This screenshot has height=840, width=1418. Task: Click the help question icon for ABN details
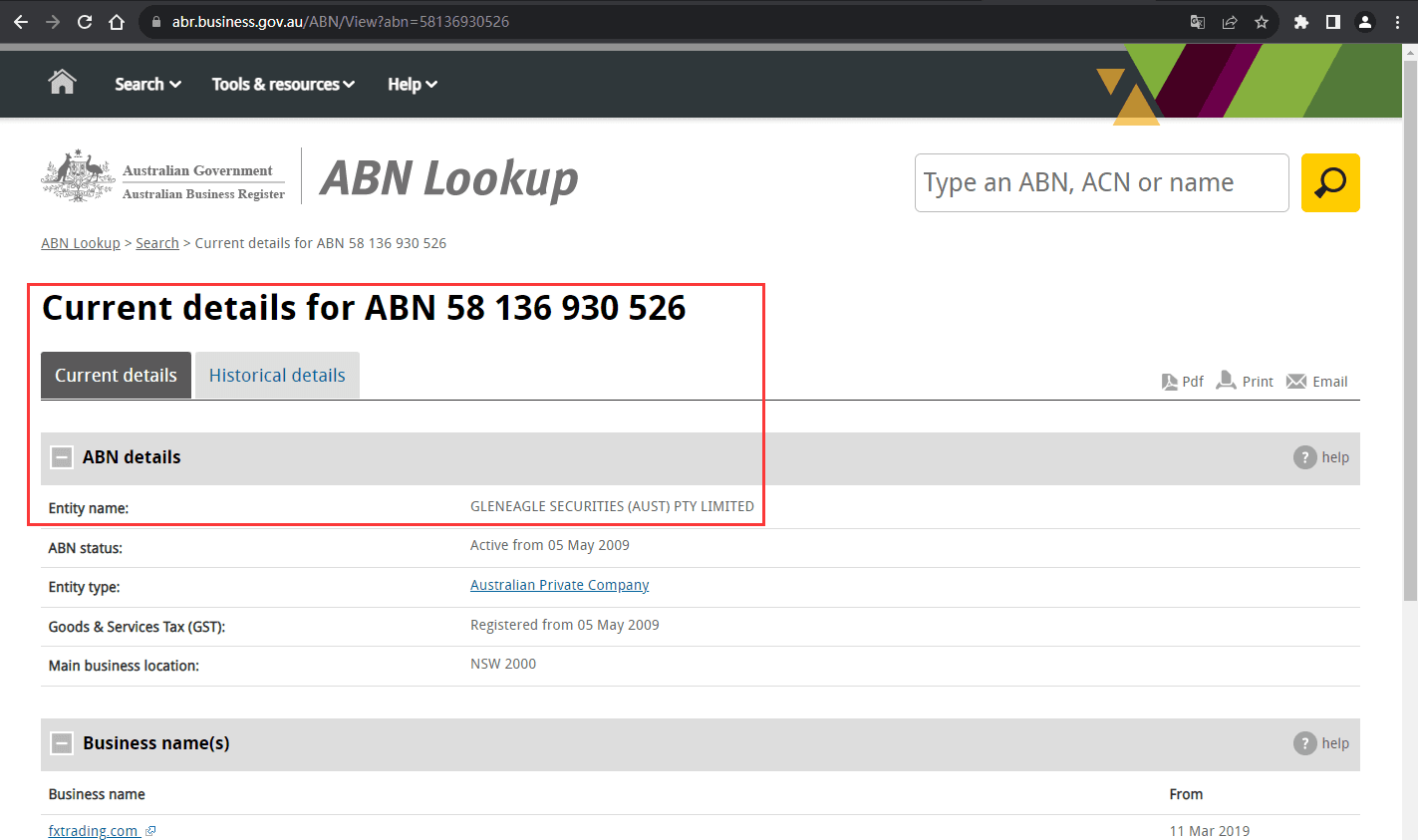point(1305,457)
